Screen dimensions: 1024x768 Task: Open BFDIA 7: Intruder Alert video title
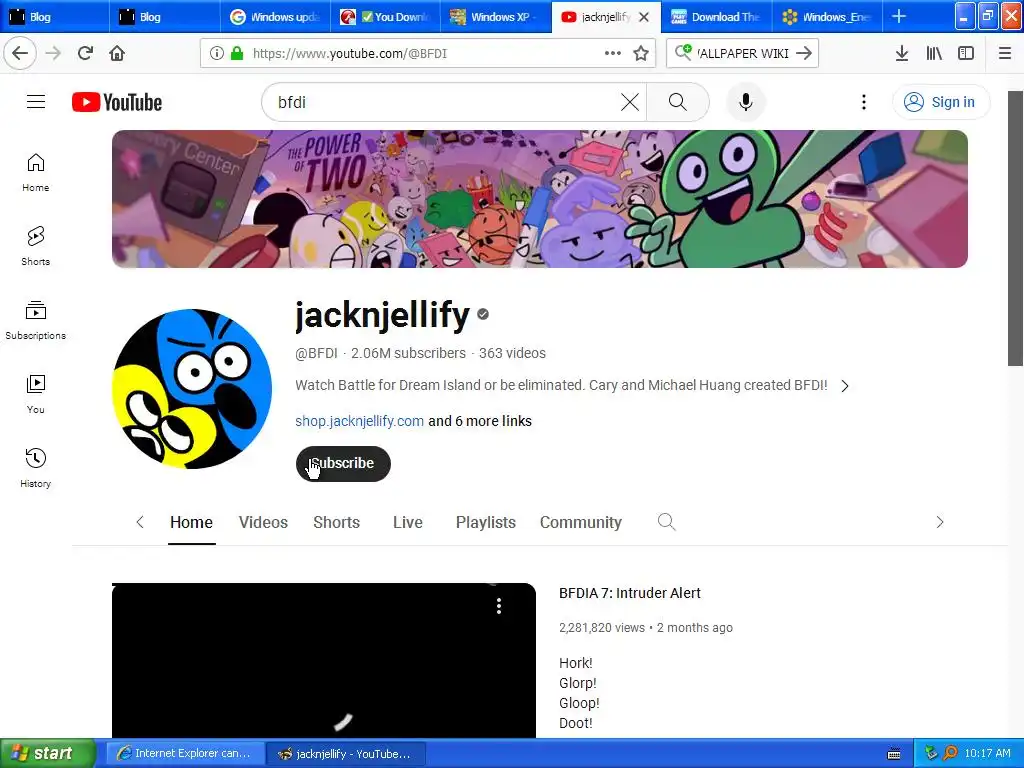click(x=630, y=593)
